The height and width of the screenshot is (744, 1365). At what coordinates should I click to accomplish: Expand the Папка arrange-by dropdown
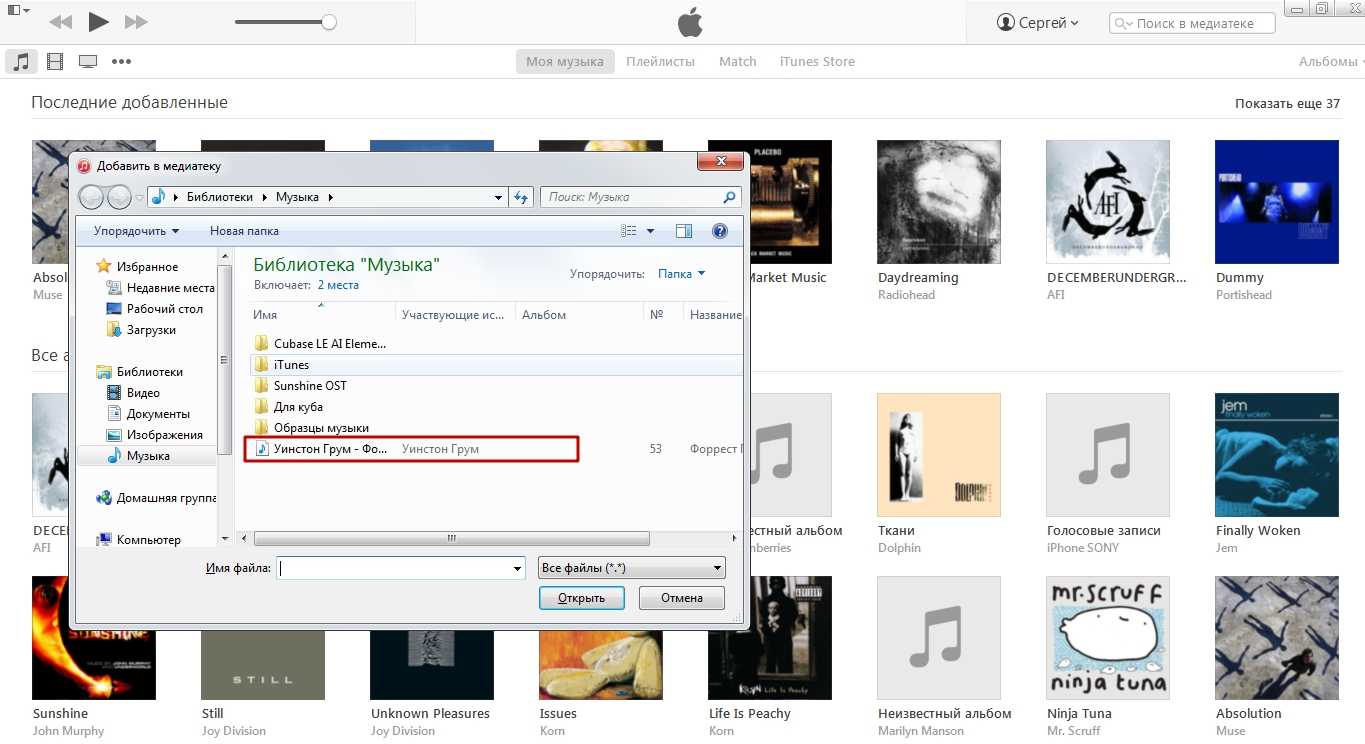(x=681, y=274)
